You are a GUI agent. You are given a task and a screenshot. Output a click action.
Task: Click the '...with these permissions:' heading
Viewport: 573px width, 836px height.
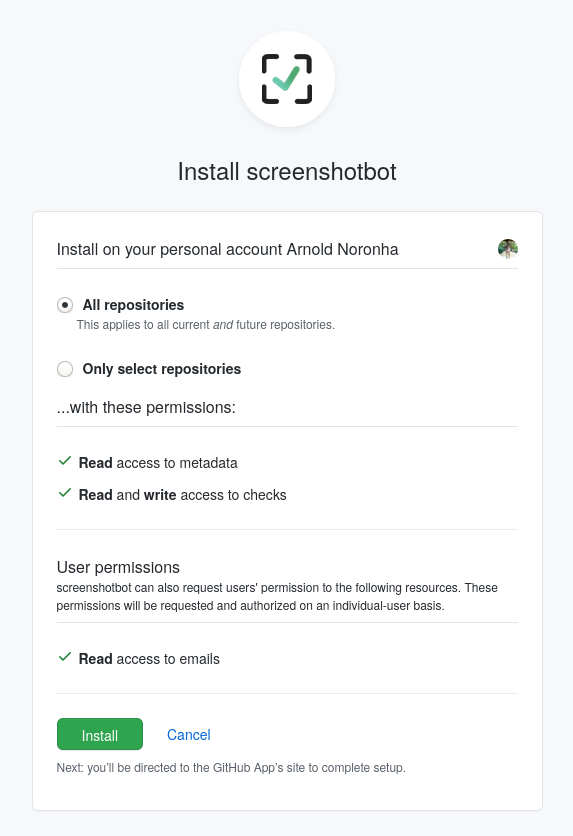[x=146, y=407]
